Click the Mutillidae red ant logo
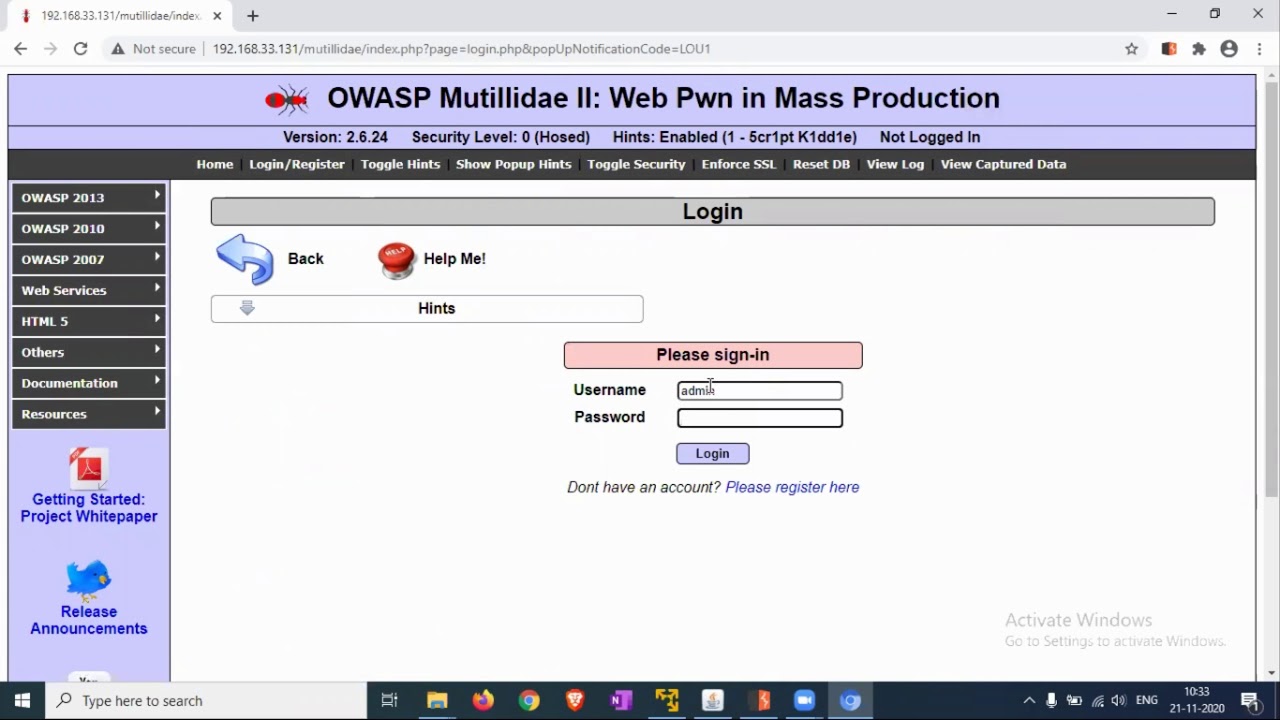Viewport: 1280px width, 720px height. click(x=287, y=99)
